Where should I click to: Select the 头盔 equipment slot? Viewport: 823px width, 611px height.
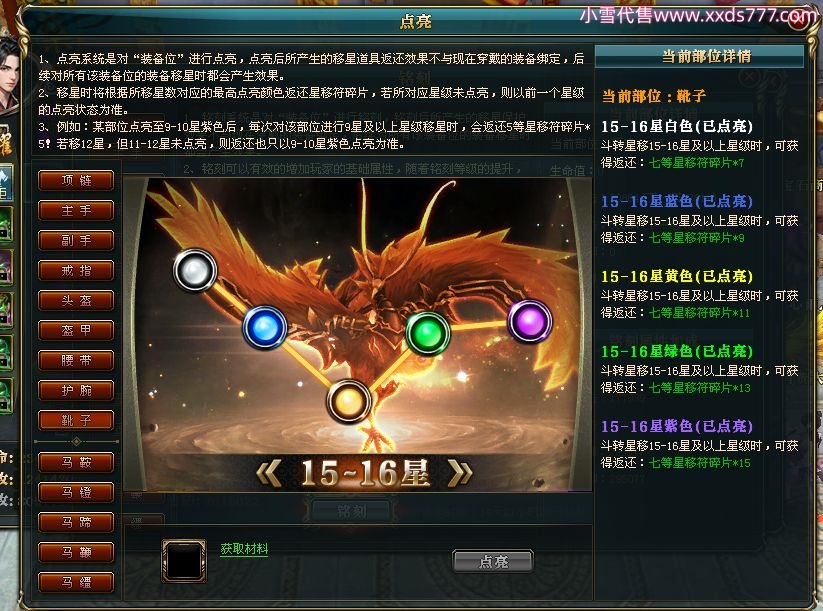76,300
